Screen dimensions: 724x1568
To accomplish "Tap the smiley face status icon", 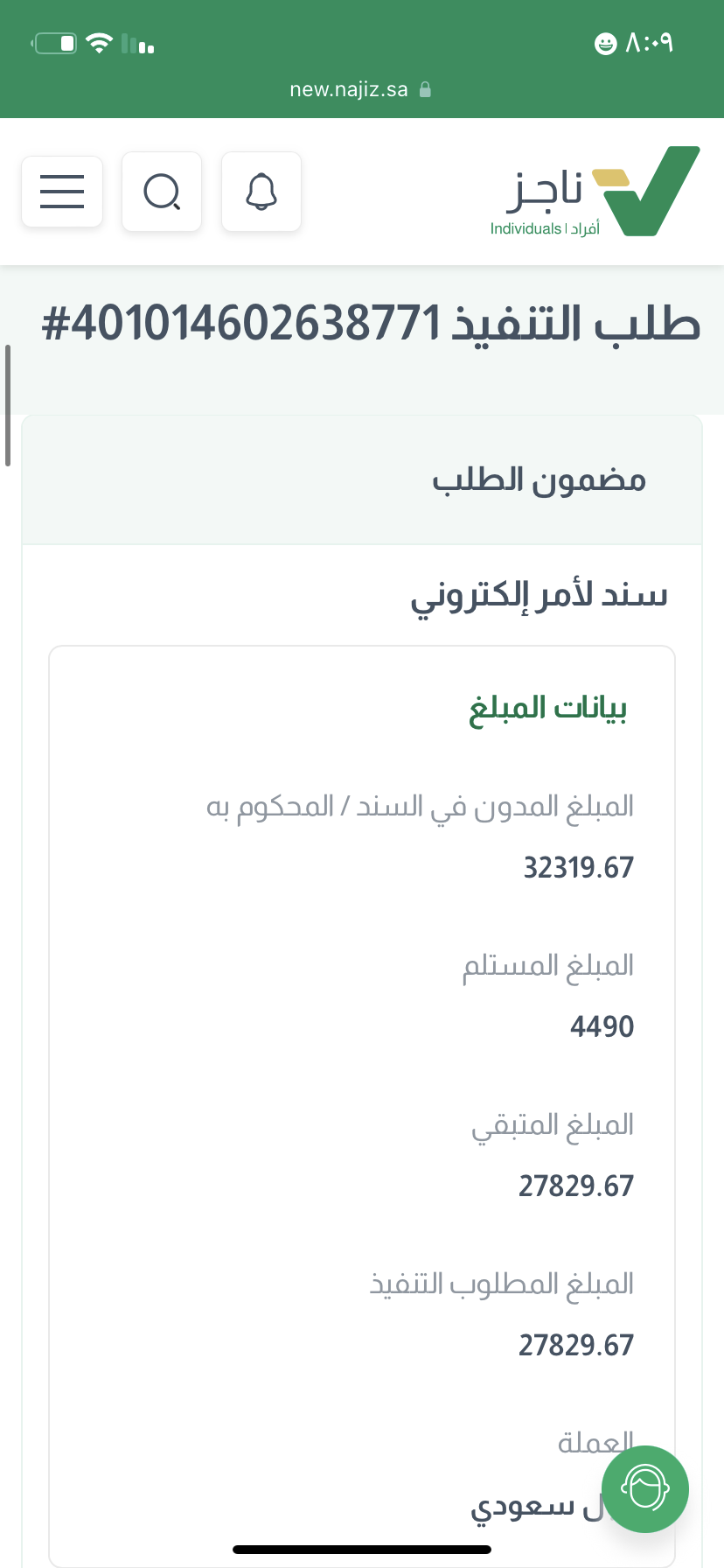I will click(x=605, y=43).
